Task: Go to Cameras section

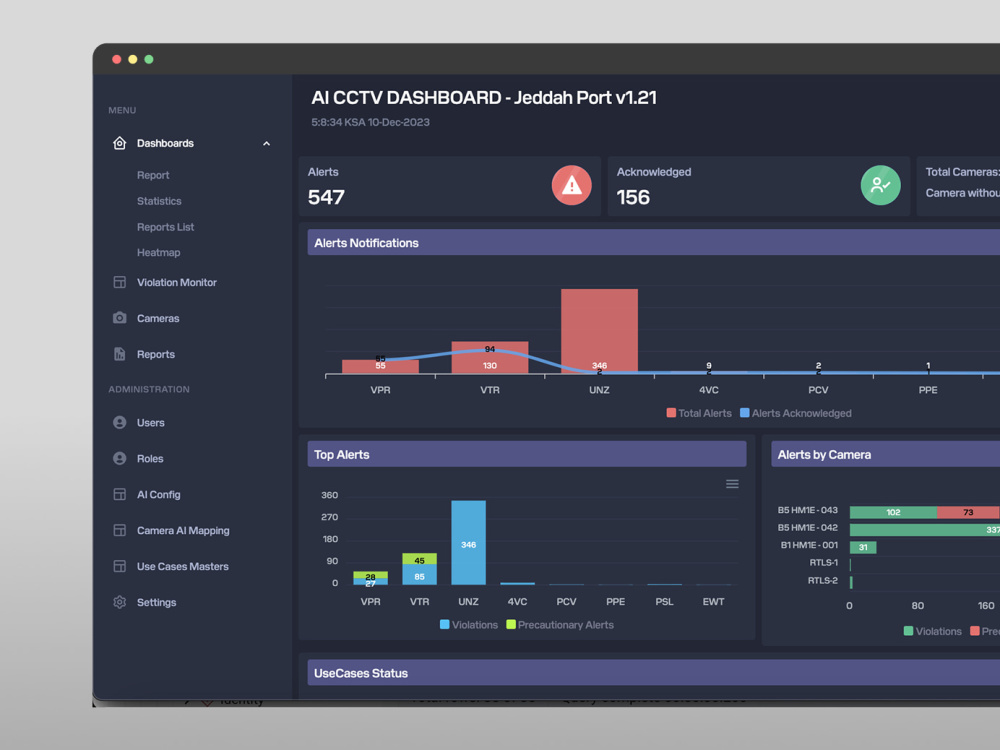Action: (x=158, y=318)
